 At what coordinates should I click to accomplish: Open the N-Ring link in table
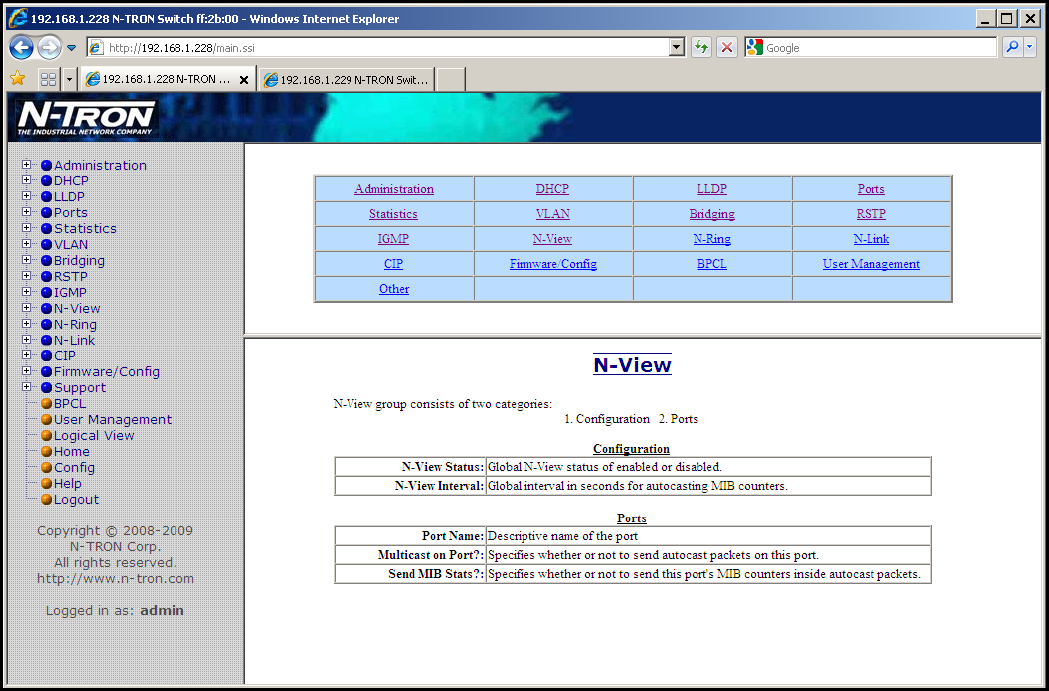(x=712, y=239)
